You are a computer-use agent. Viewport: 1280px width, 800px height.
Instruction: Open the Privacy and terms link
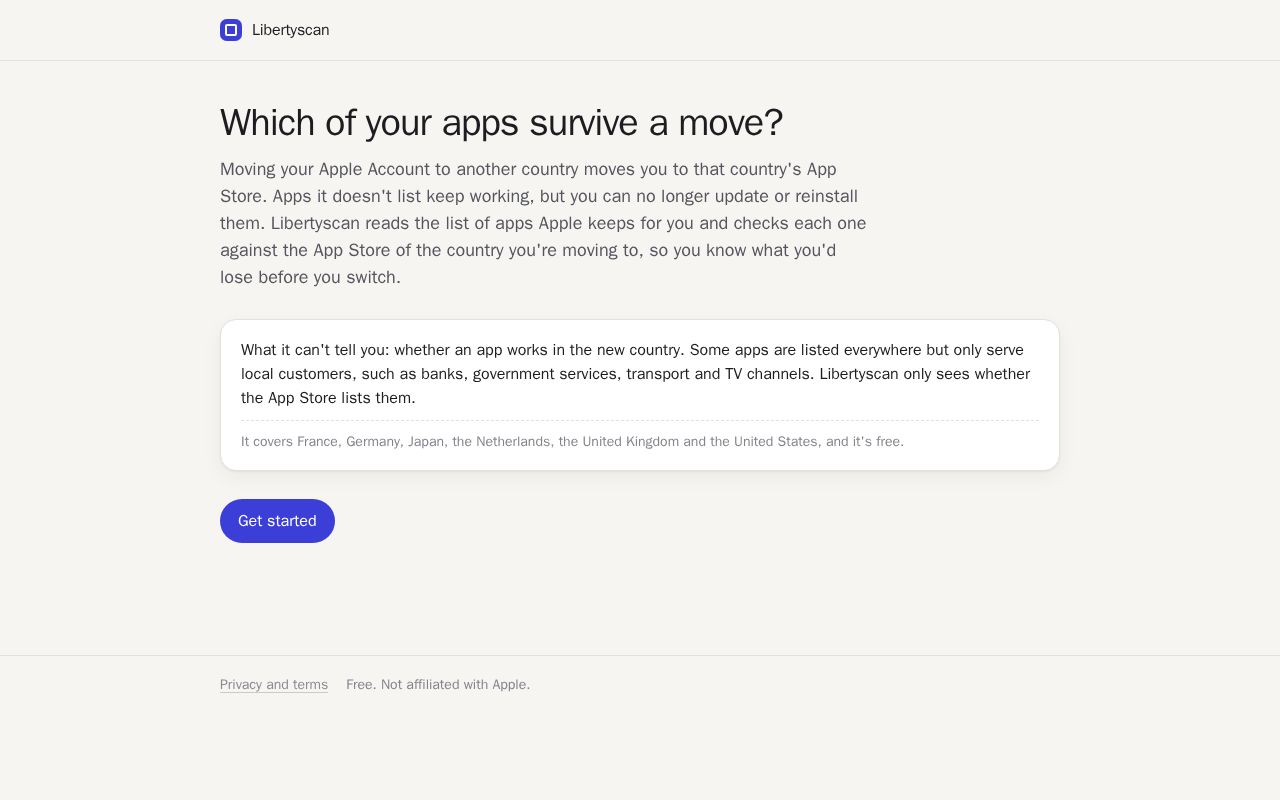click(274, 685)
